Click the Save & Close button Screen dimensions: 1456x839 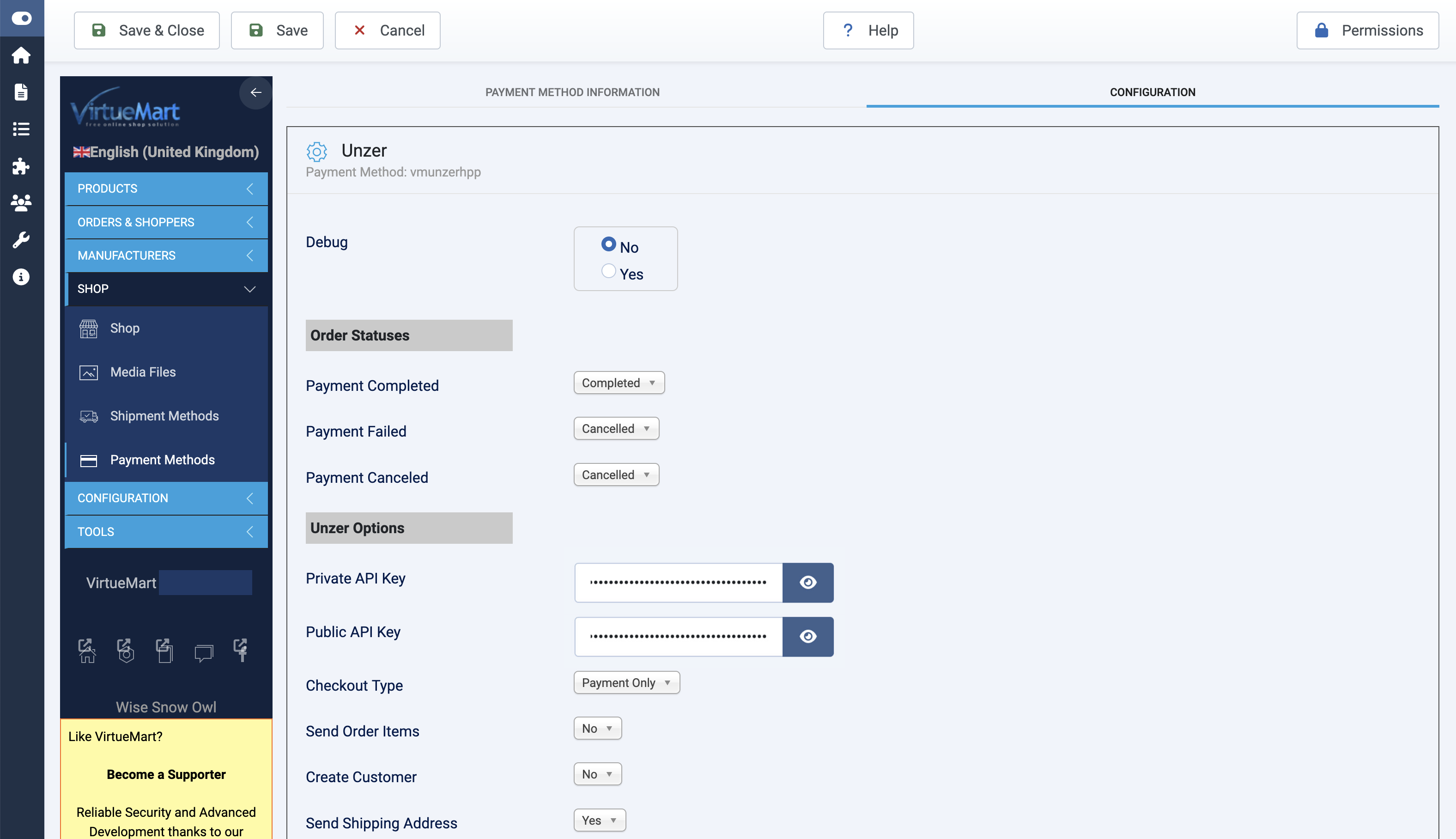coord(147,30)
